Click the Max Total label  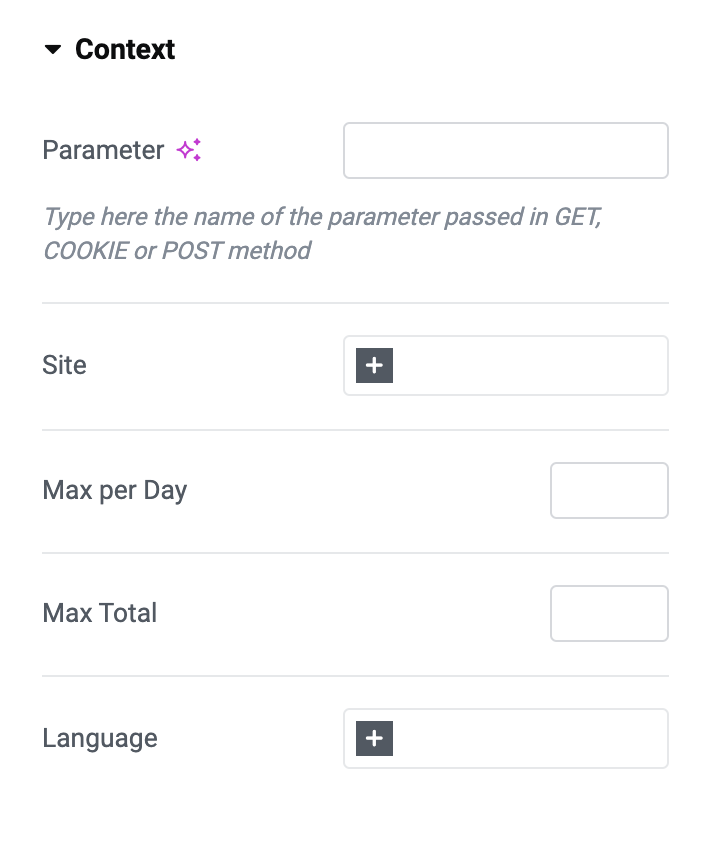[100, 613]
